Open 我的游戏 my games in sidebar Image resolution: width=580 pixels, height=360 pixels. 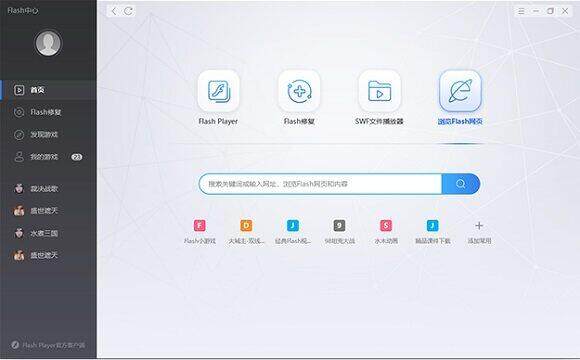[x=48, y=157]
